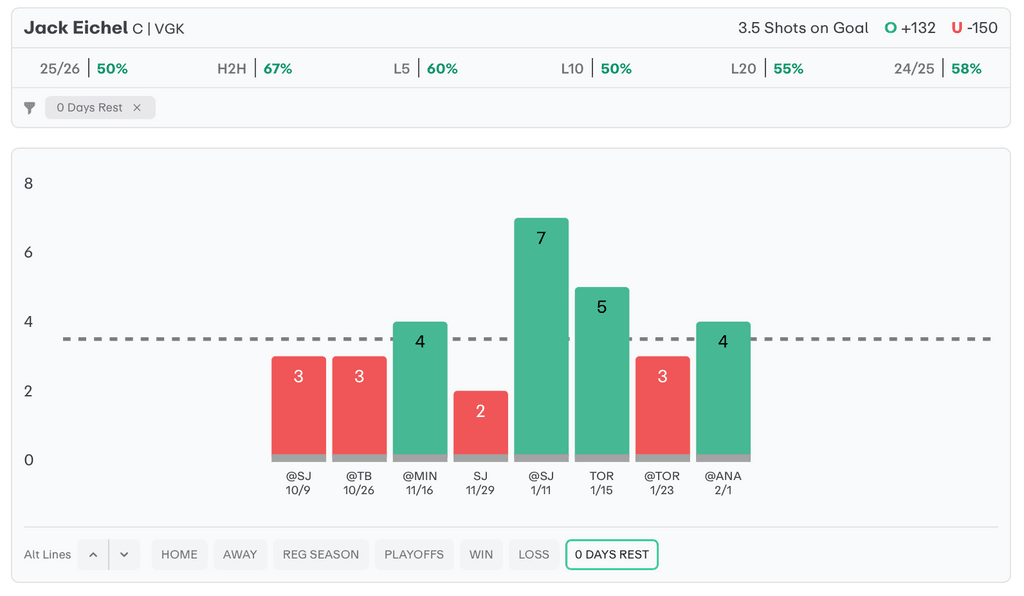
Task: Filter by WIN games
Action: tap(481, 555)
